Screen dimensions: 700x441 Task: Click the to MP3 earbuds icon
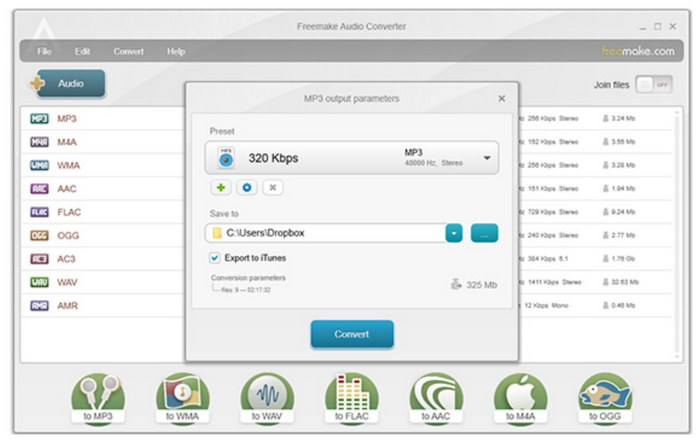point(98,398)
